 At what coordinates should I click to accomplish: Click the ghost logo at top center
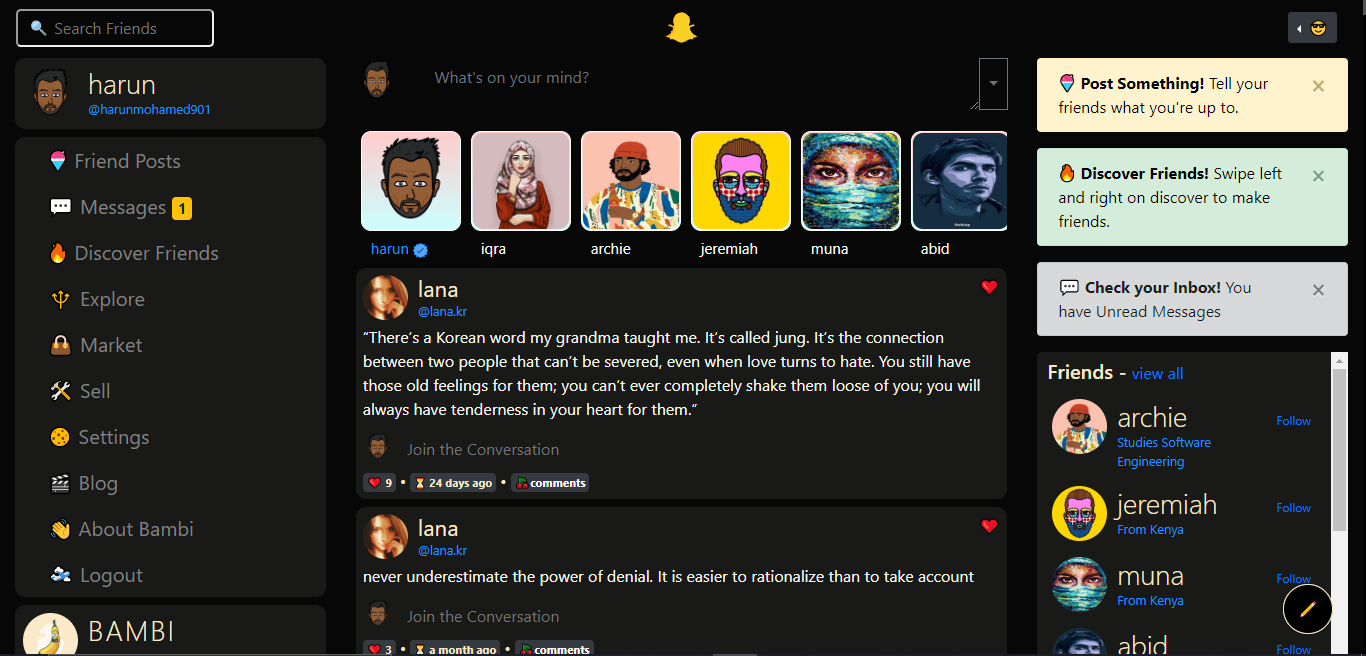click(x=681, y=28)
